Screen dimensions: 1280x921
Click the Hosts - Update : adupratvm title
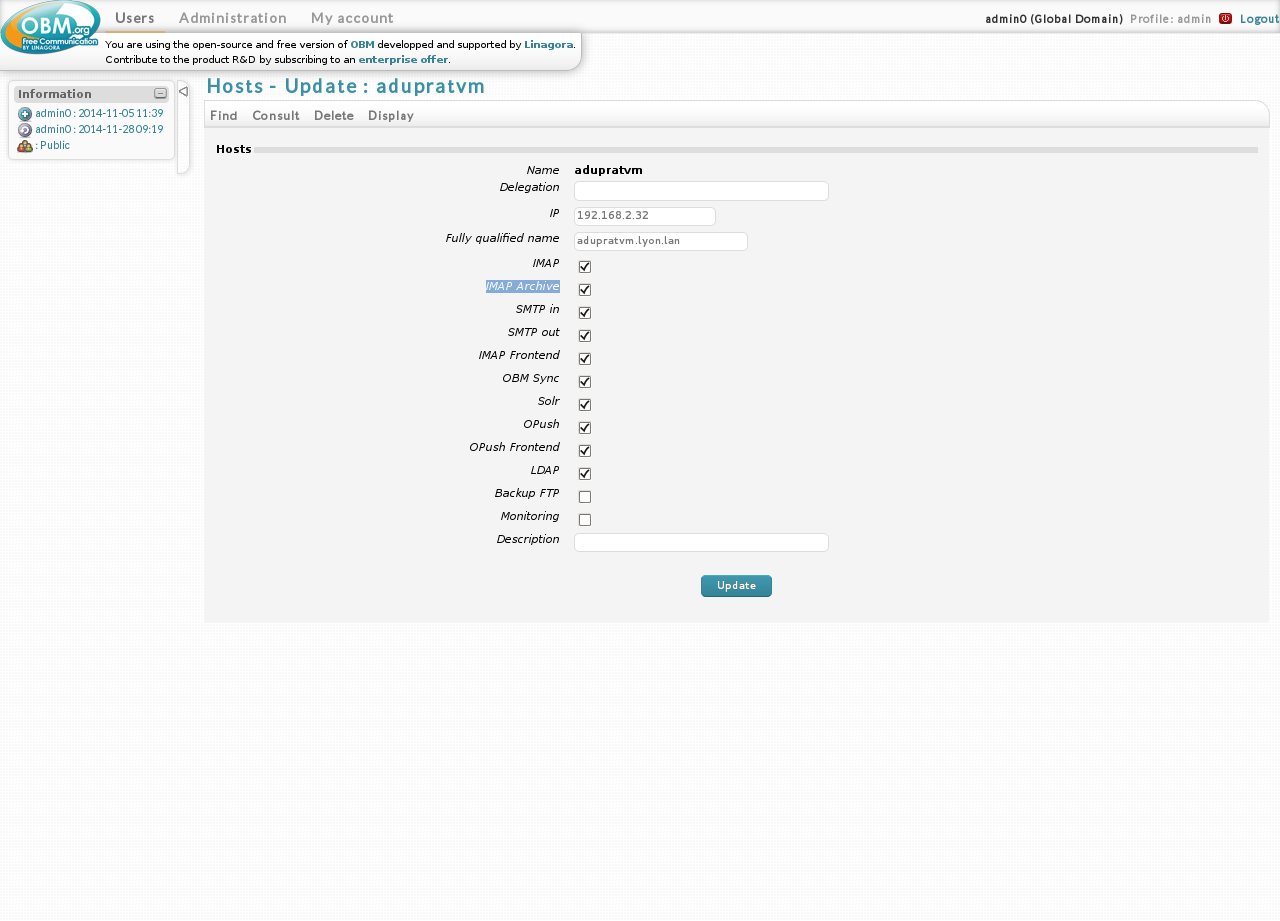[346, 86]
